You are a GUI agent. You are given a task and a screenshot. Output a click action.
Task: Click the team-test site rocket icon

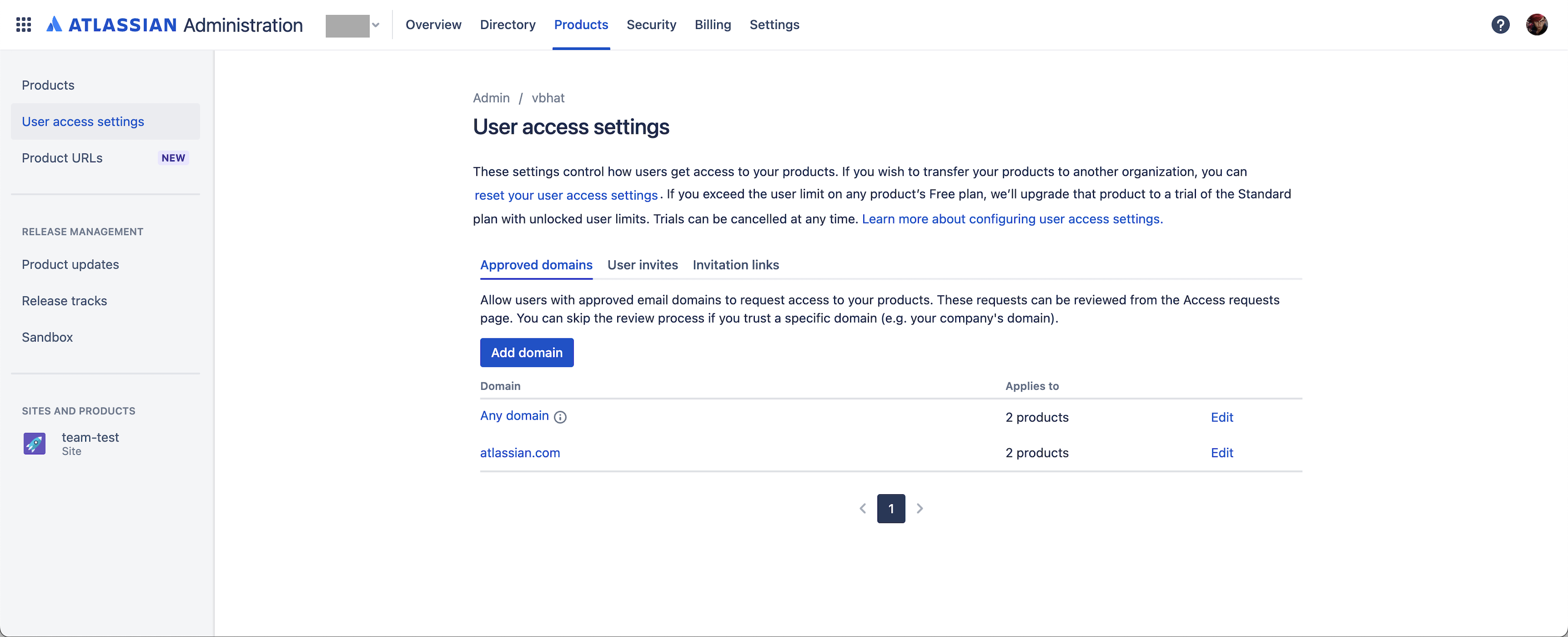[x=35, y=443]
